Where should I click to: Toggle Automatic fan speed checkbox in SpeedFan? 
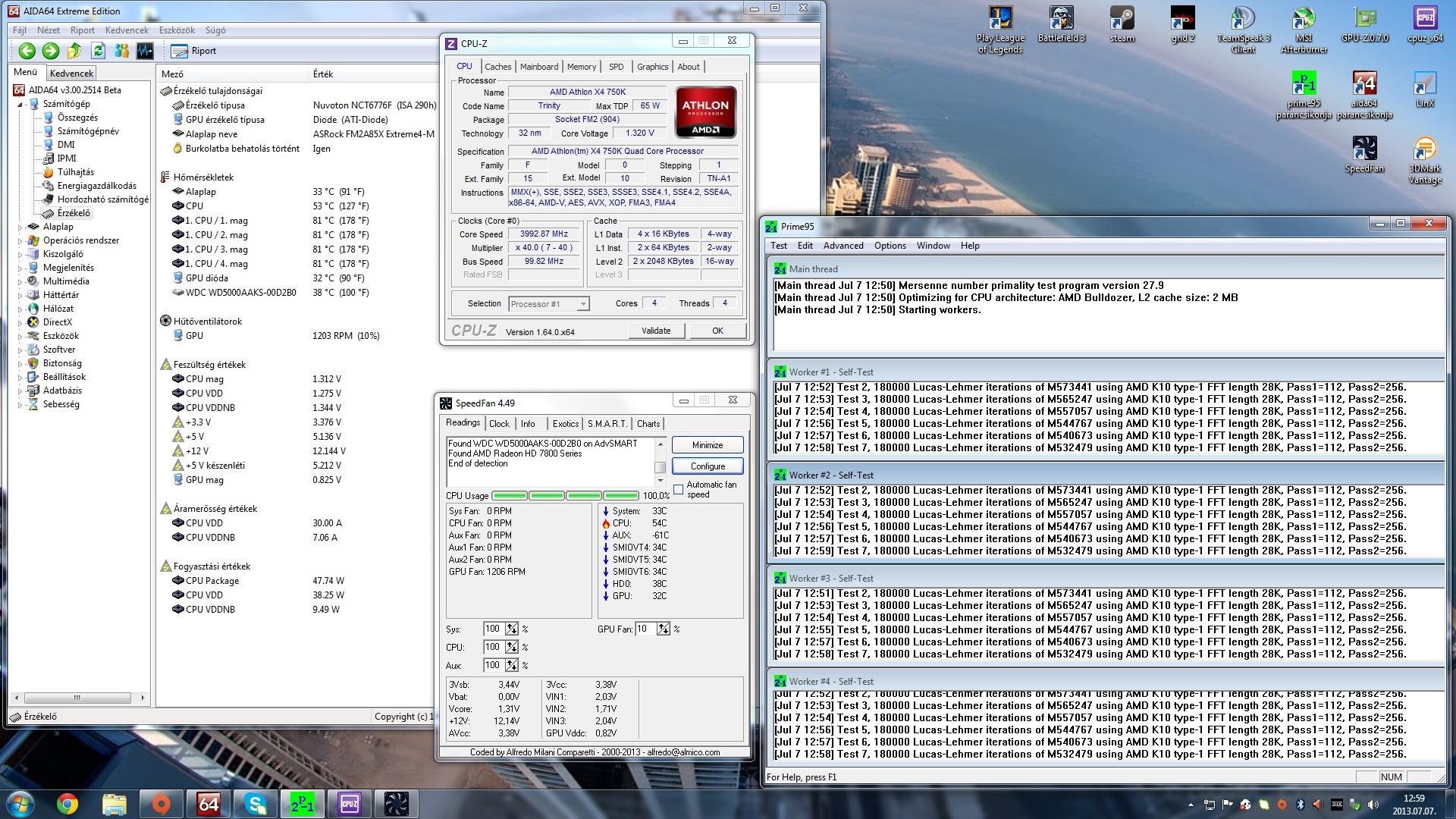point(678,490)
